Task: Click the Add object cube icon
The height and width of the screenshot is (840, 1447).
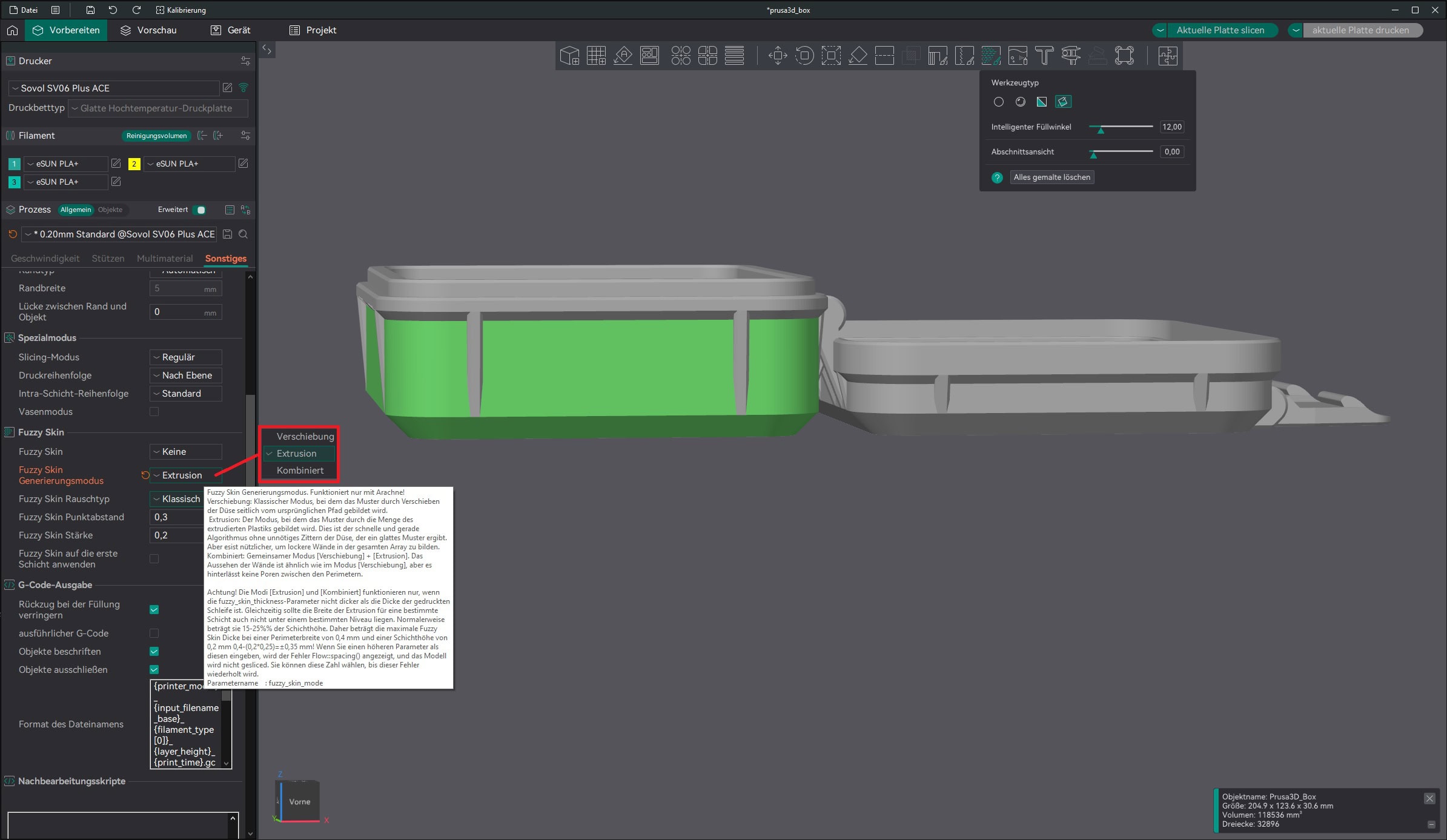Action: [569, 56]
